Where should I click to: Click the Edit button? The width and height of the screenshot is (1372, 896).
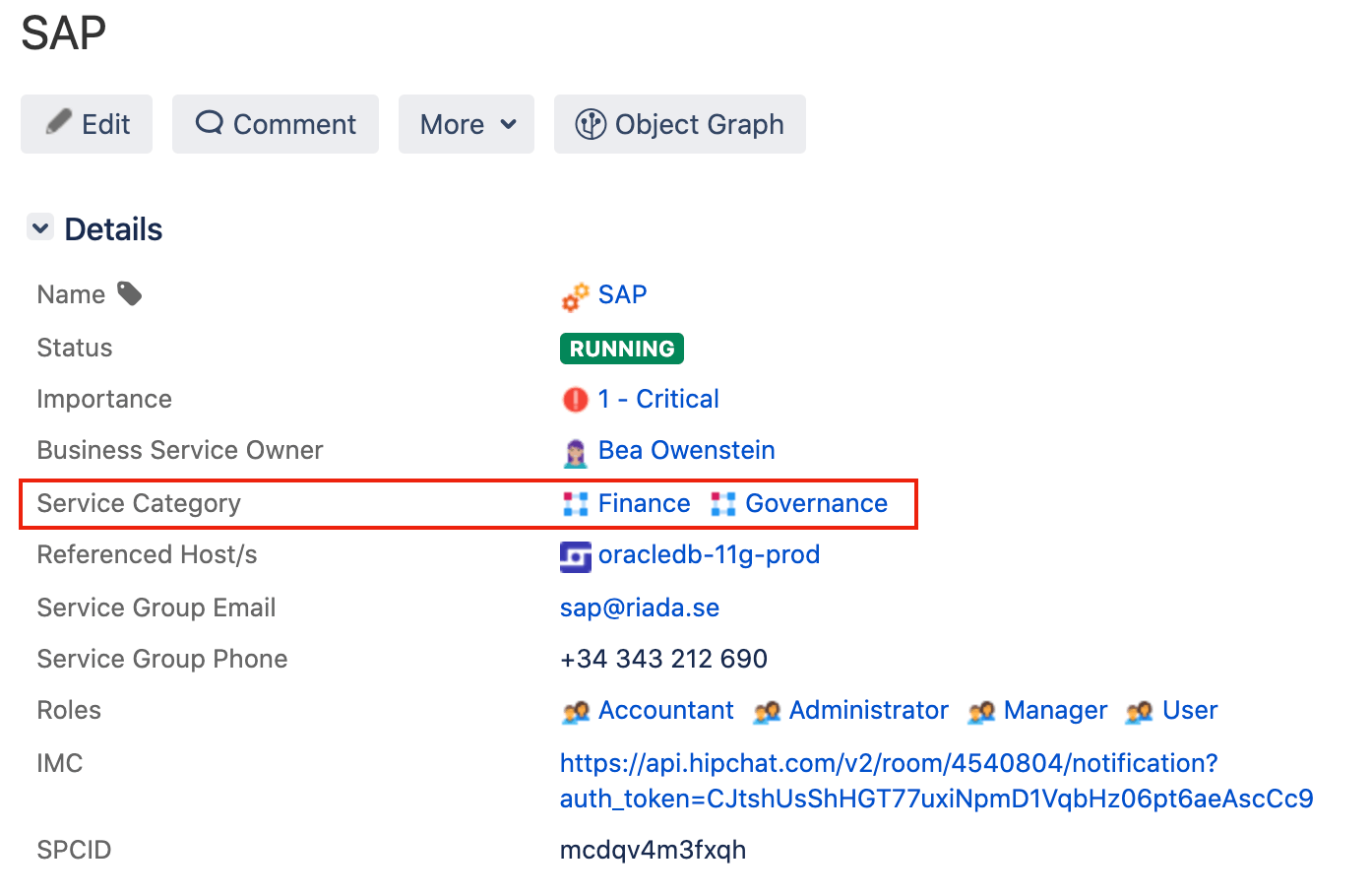coord(86,124)
